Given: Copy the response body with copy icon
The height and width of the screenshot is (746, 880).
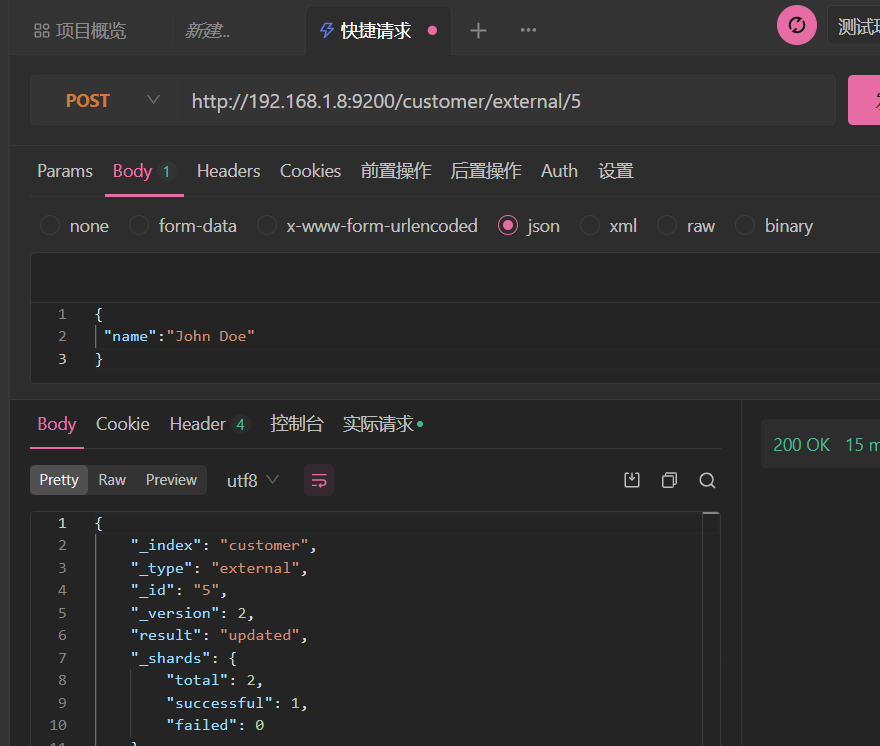Looking at the screenshot, I should (669, 480).
